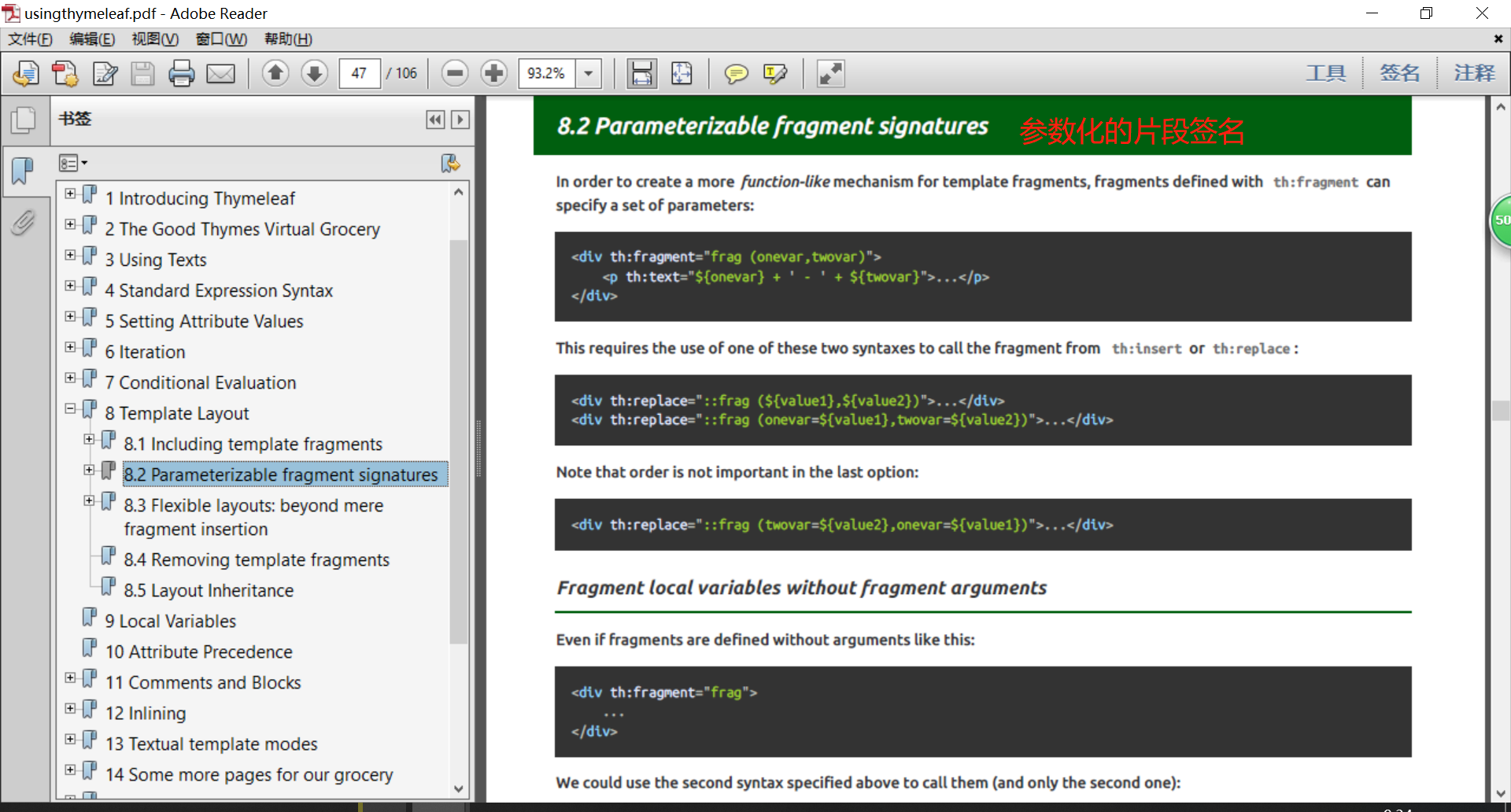Close the document with menu bar X
The width and height of the screenshot is (1511, 812).
pos(1498,39)
